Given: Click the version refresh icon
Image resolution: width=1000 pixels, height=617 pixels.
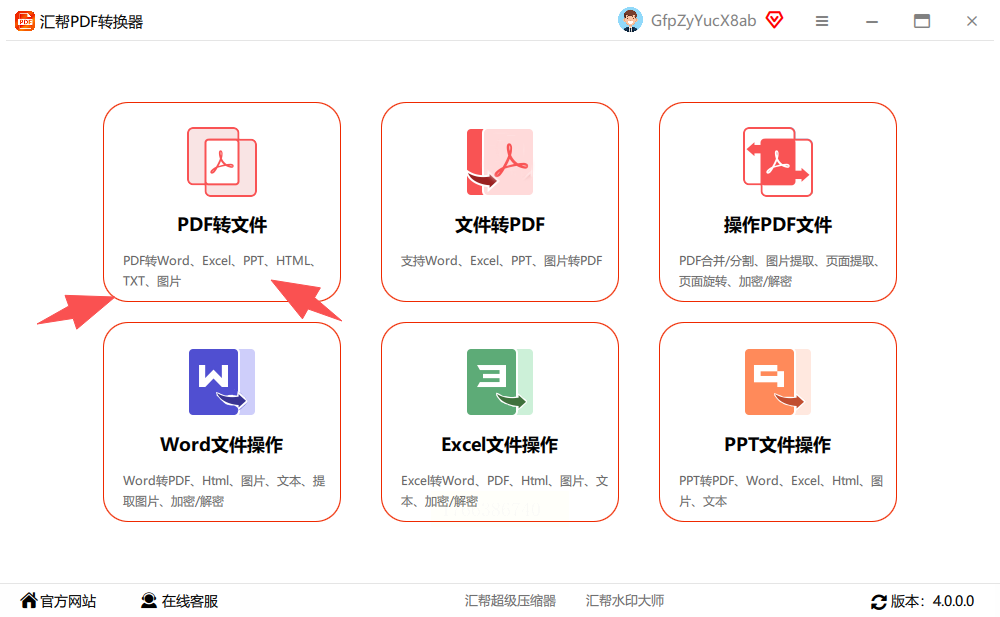Looking at the screenshot, I should click(879, 602).
